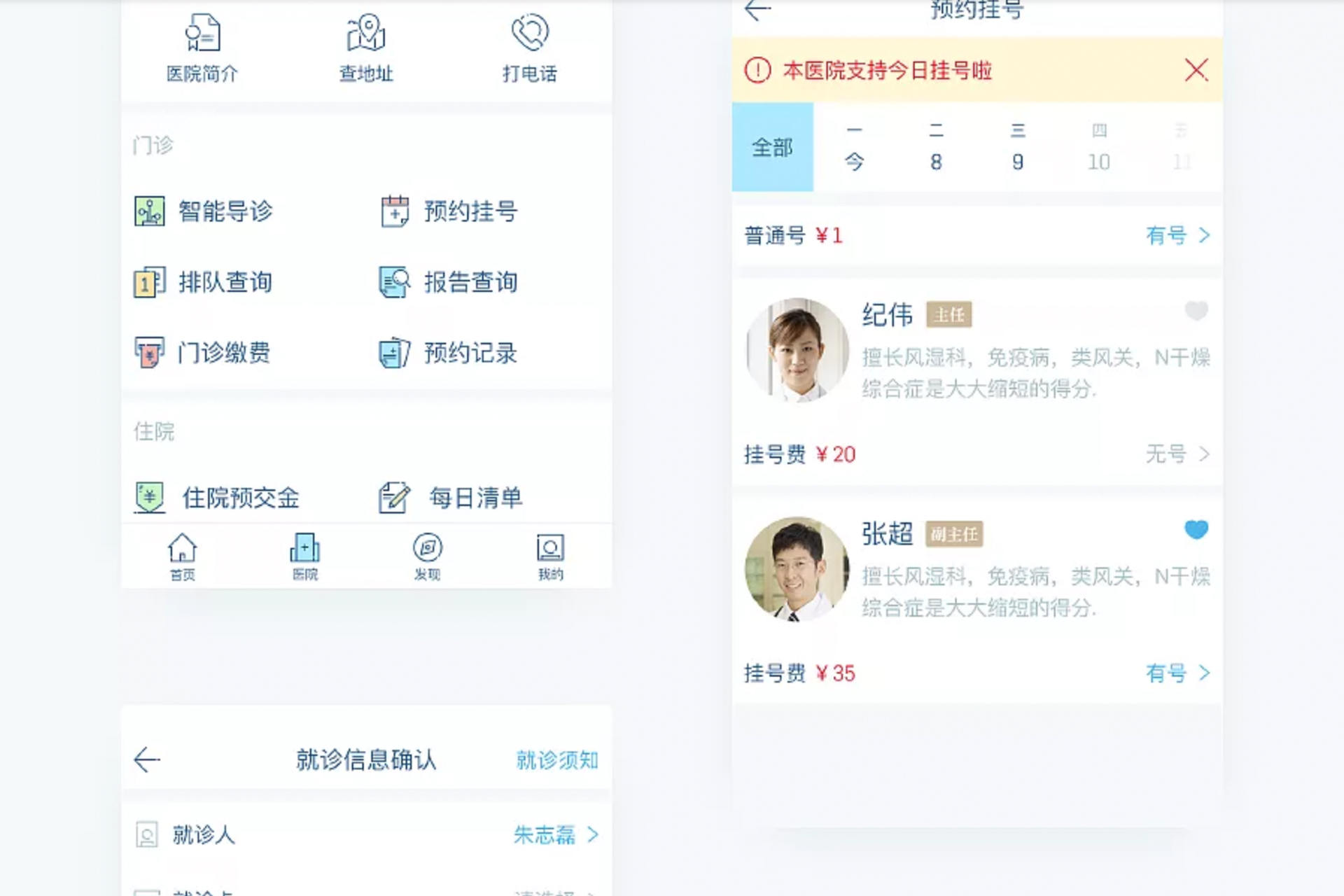1344x896 pixels.
Task: Tap 挂号费 ¥20 fee text
Action: 799,454
